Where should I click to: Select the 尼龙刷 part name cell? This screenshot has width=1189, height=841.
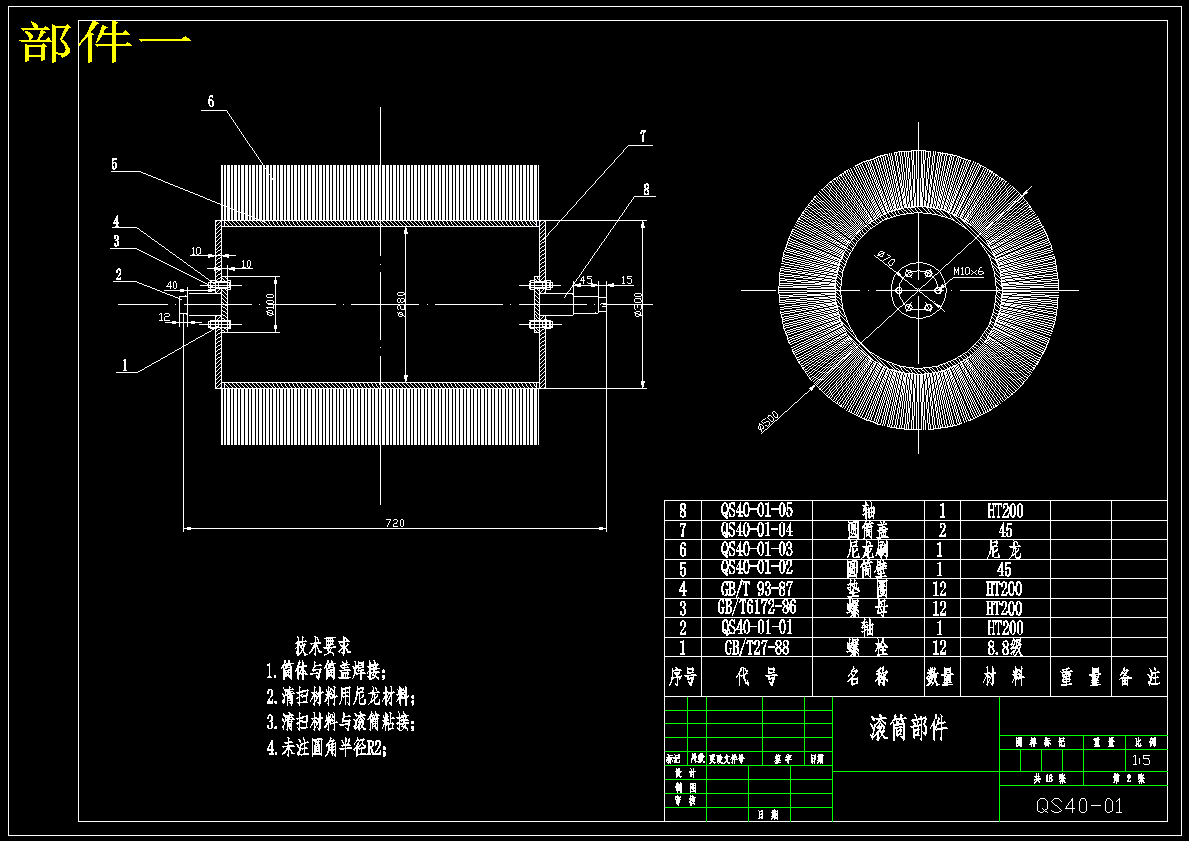(867, 549)
